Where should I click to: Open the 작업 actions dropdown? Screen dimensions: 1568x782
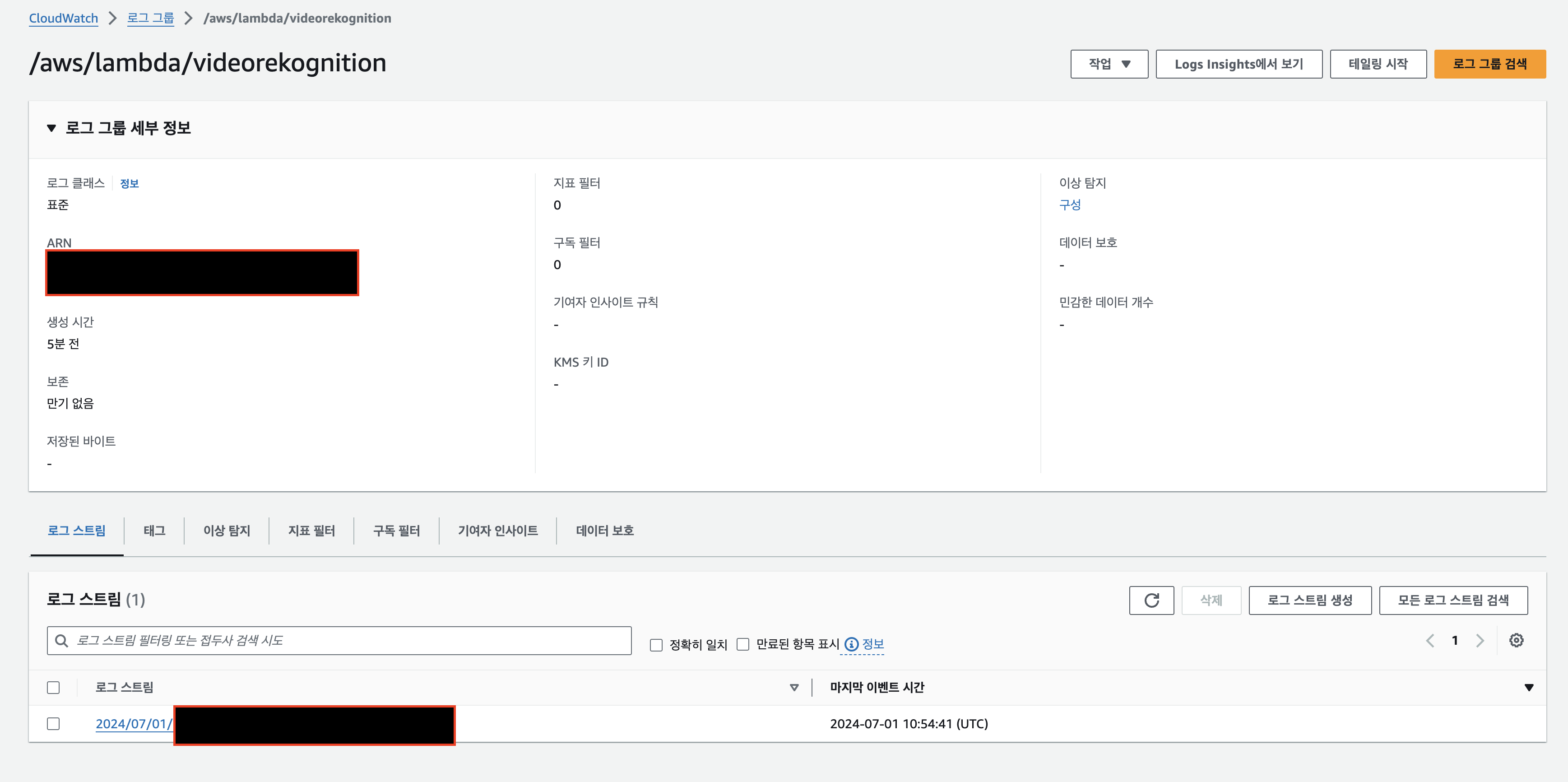coord(1109,64)
